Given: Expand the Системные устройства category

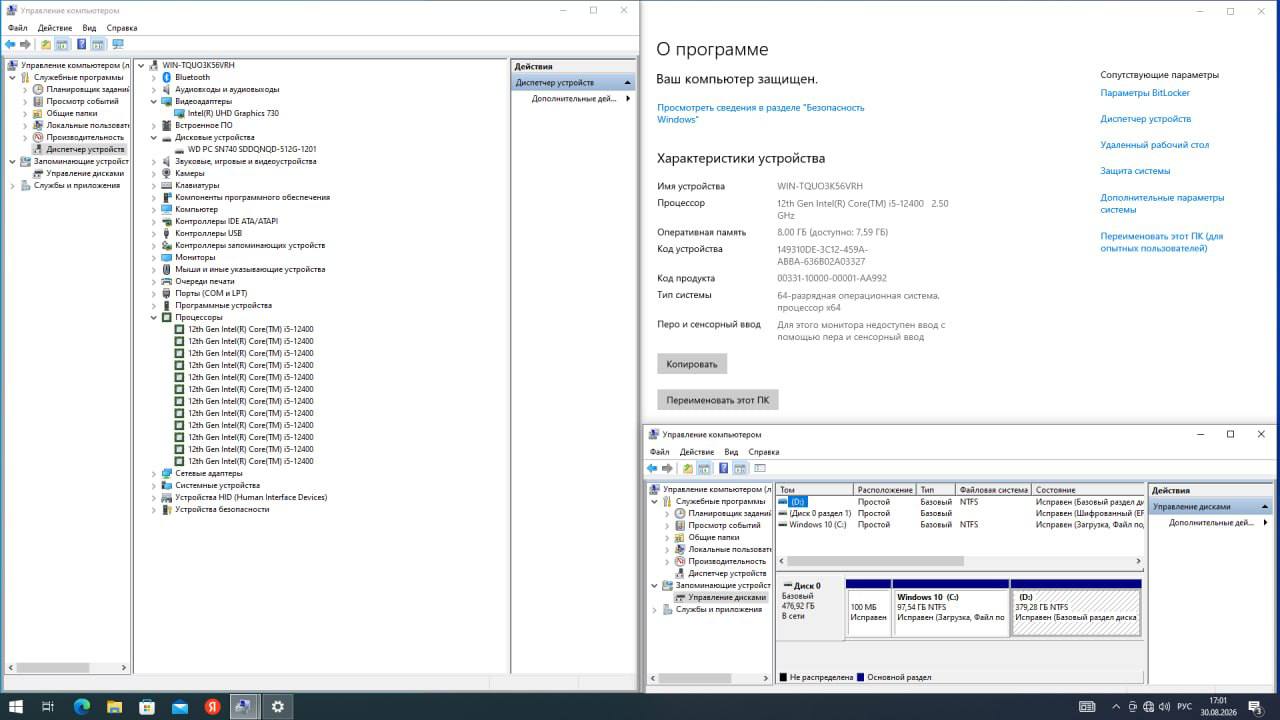Looking at the screenshot, I should (154, 485).
